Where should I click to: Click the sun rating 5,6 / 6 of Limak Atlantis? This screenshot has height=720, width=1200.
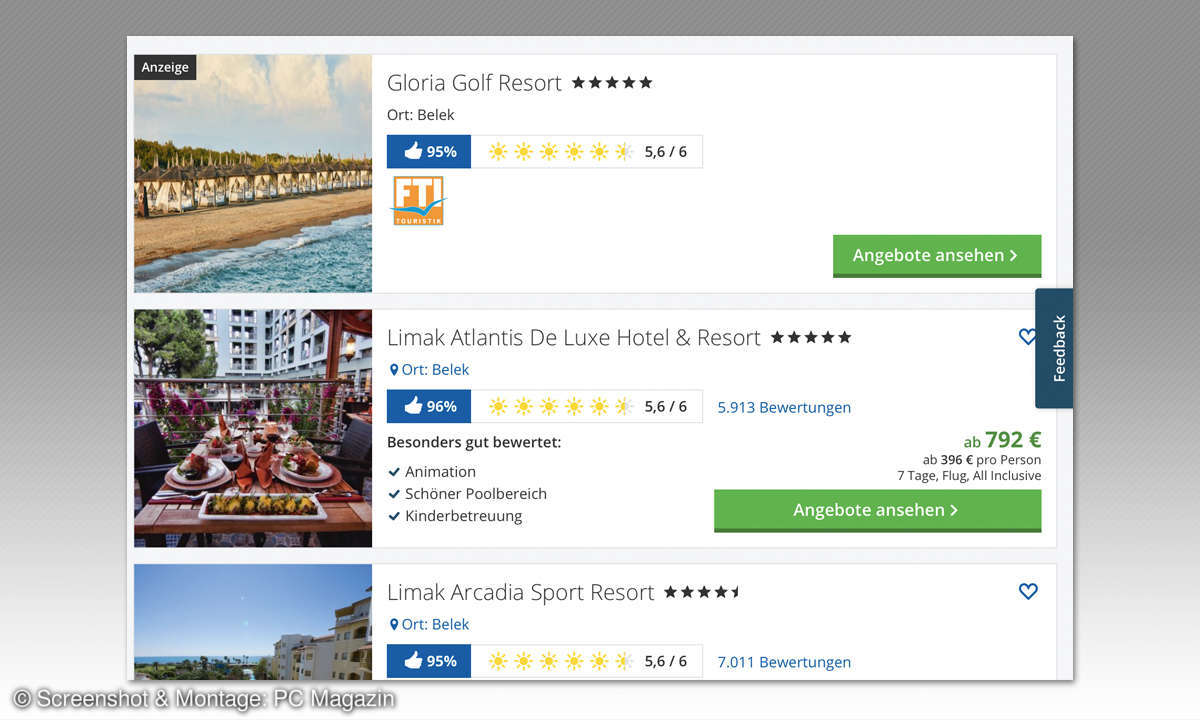pos(587,406)
